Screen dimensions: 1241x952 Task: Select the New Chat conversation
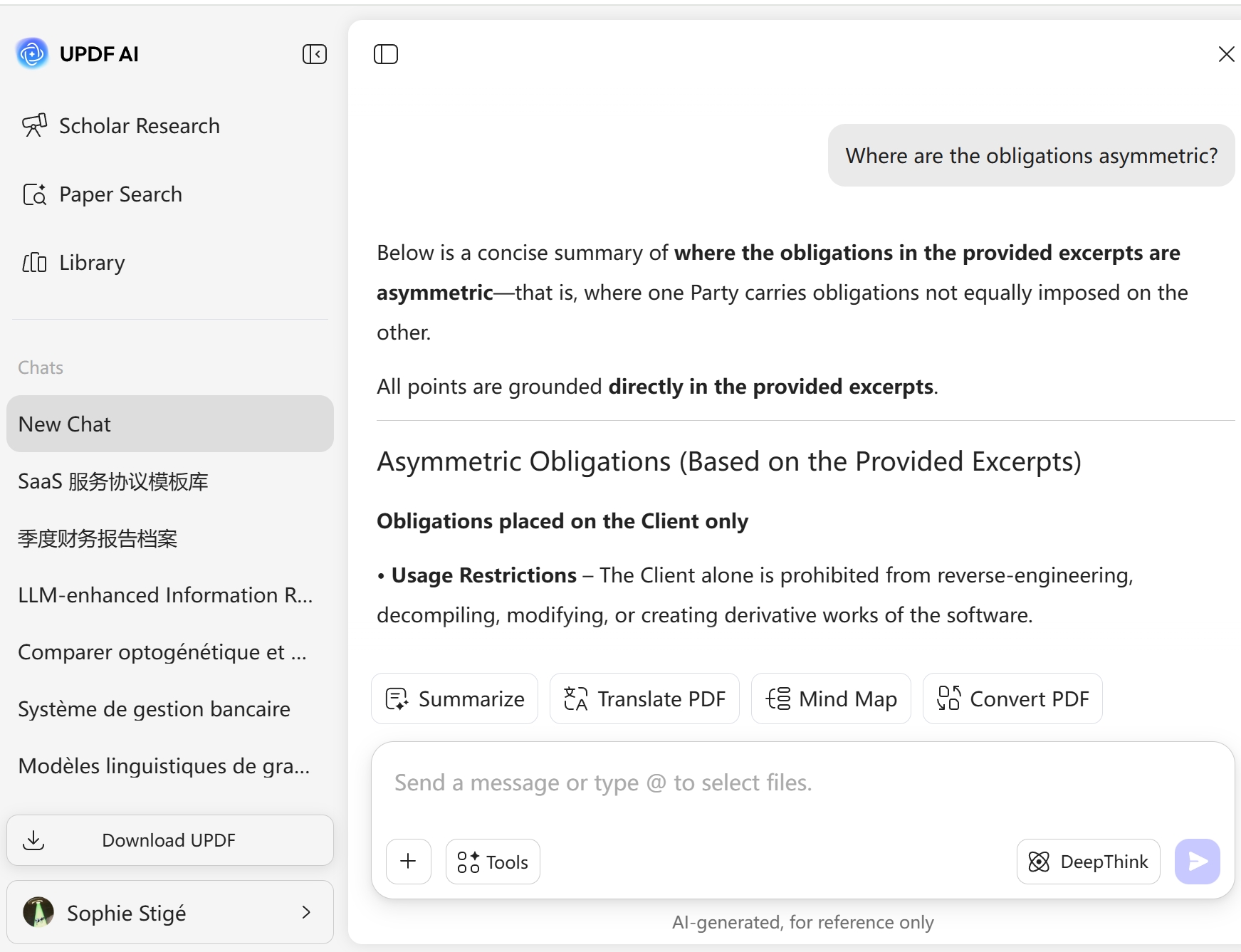pos(169,424)
